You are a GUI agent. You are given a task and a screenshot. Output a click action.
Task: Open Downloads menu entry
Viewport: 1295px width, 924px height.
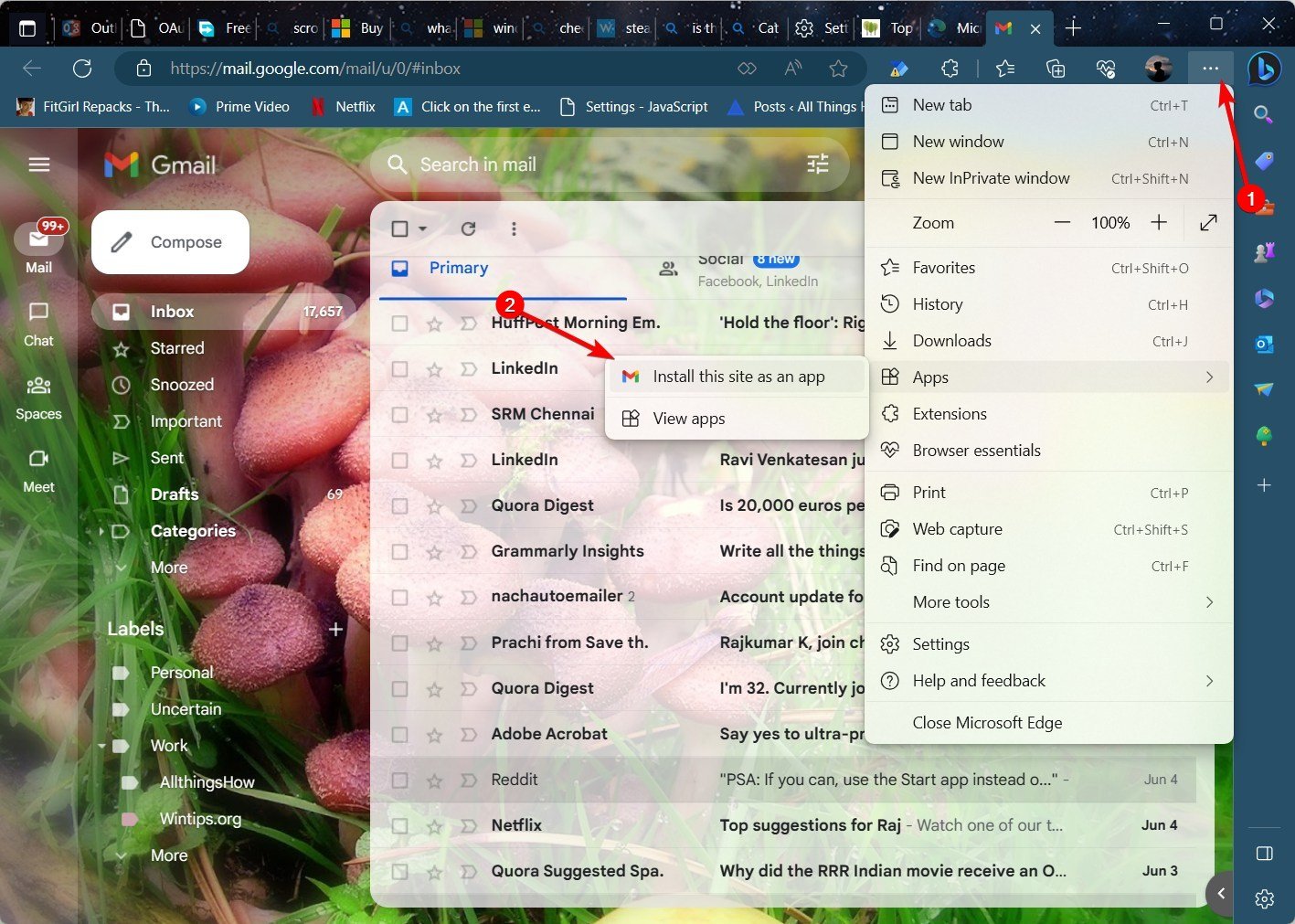pyautogui.click(x=1048, y=341)
